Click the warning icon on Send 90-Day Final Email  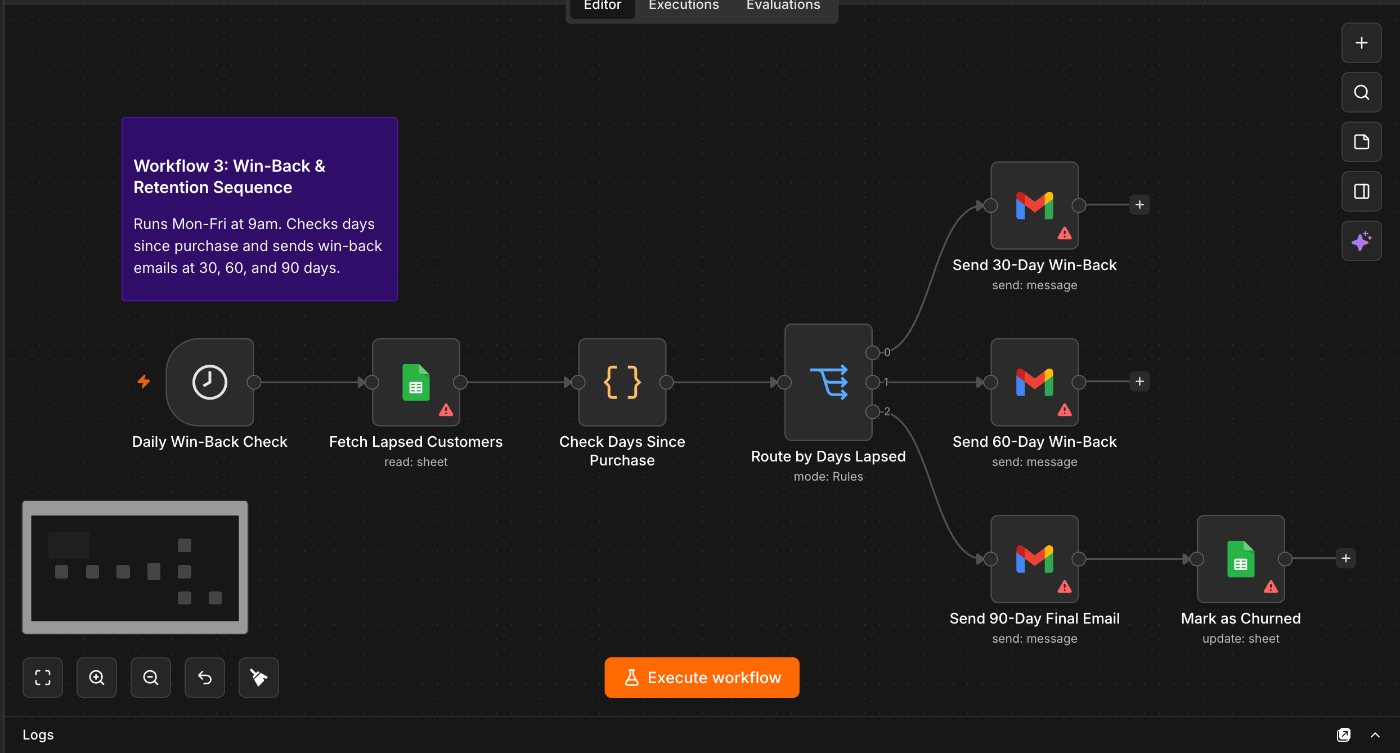tap(1064, 587)
